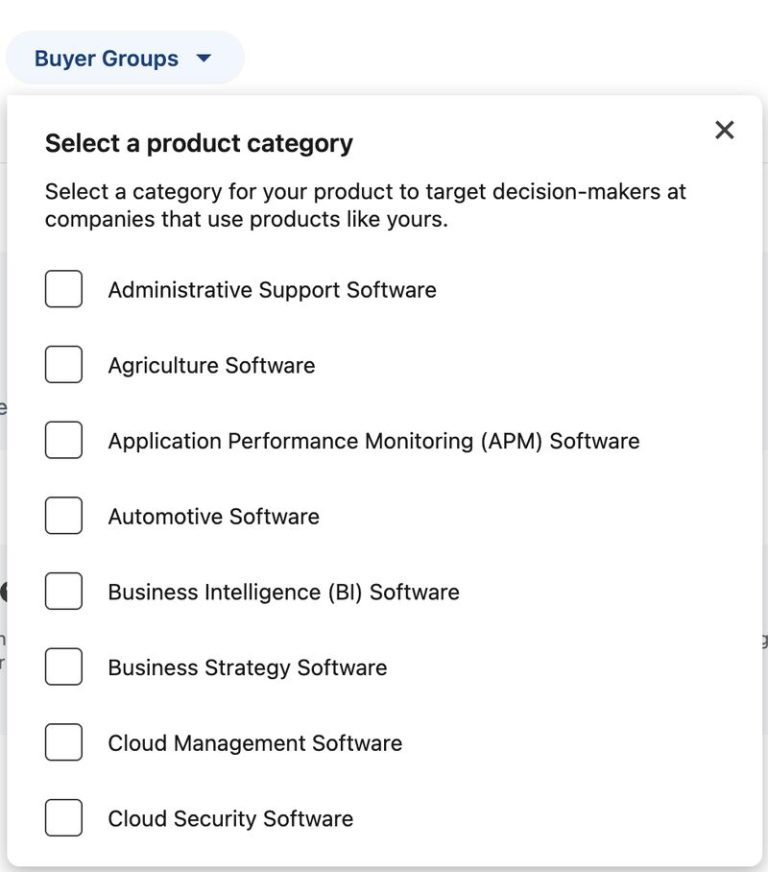Click the Buyer Groups button label
This screenshot has width=768, height=872.
[x=107, y=57]
